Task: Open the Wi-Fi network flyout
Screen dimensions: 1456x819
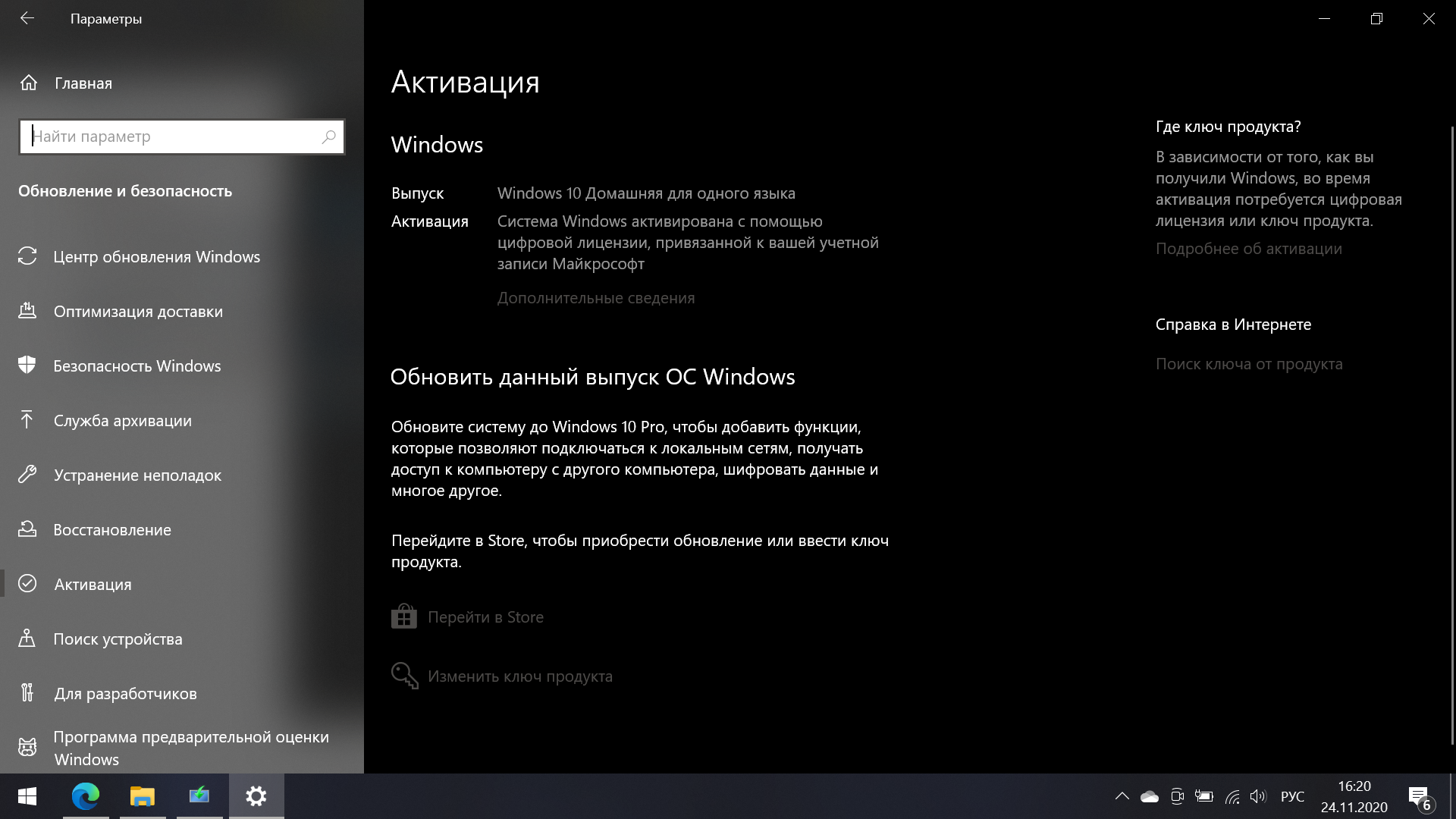Action: click(x=1232, y=796)
